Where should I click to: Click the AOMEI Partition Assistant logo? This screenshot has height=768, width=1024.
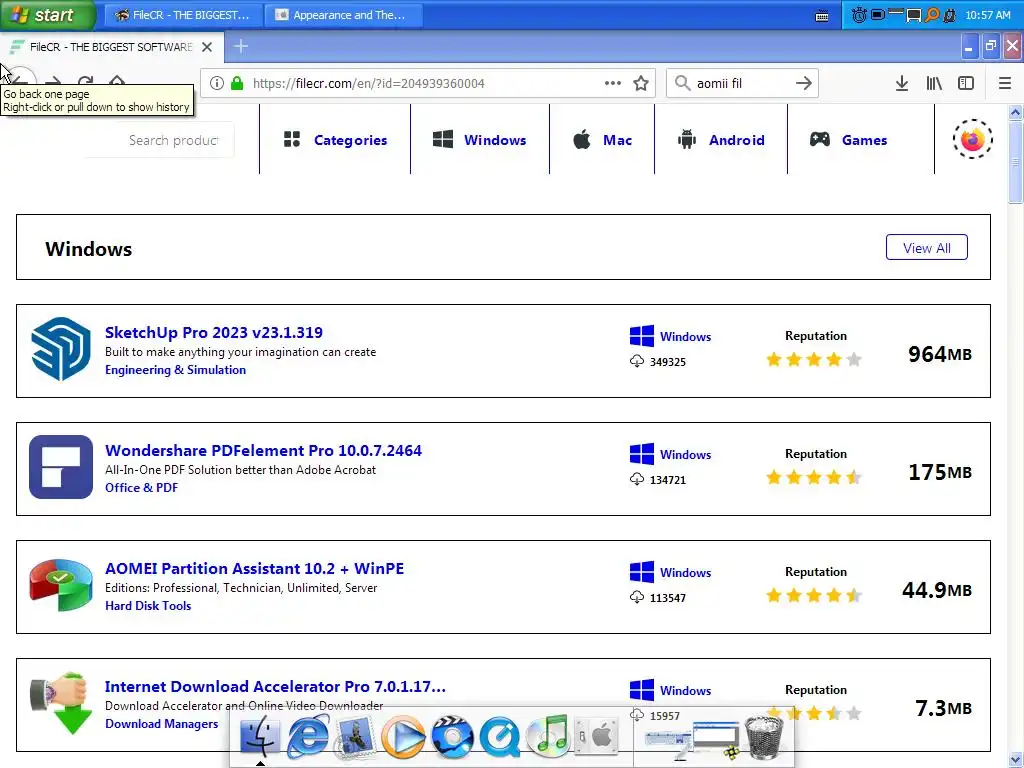[61, 584]
